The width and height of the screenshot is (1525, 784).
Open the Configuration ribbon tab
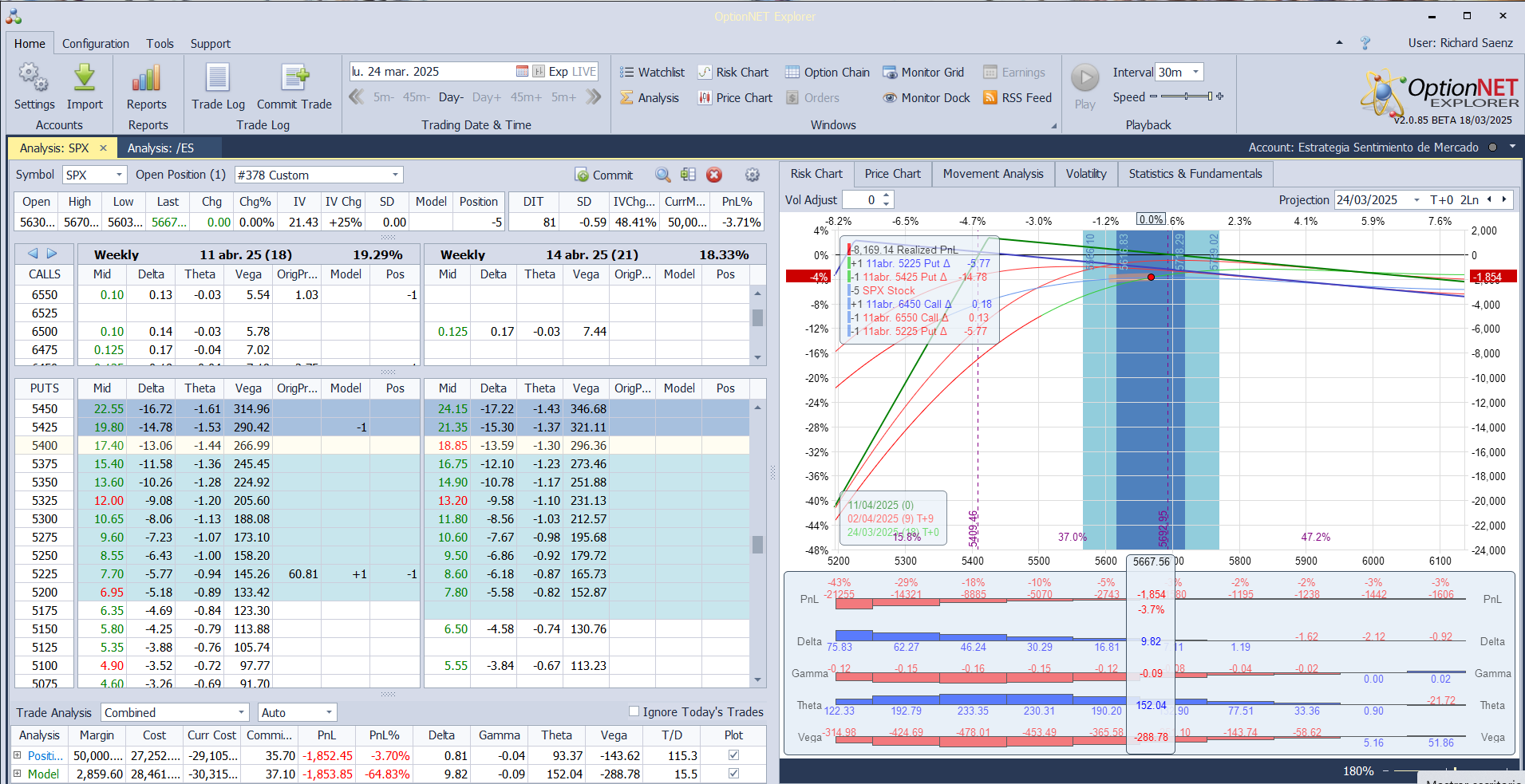point(96,44)
